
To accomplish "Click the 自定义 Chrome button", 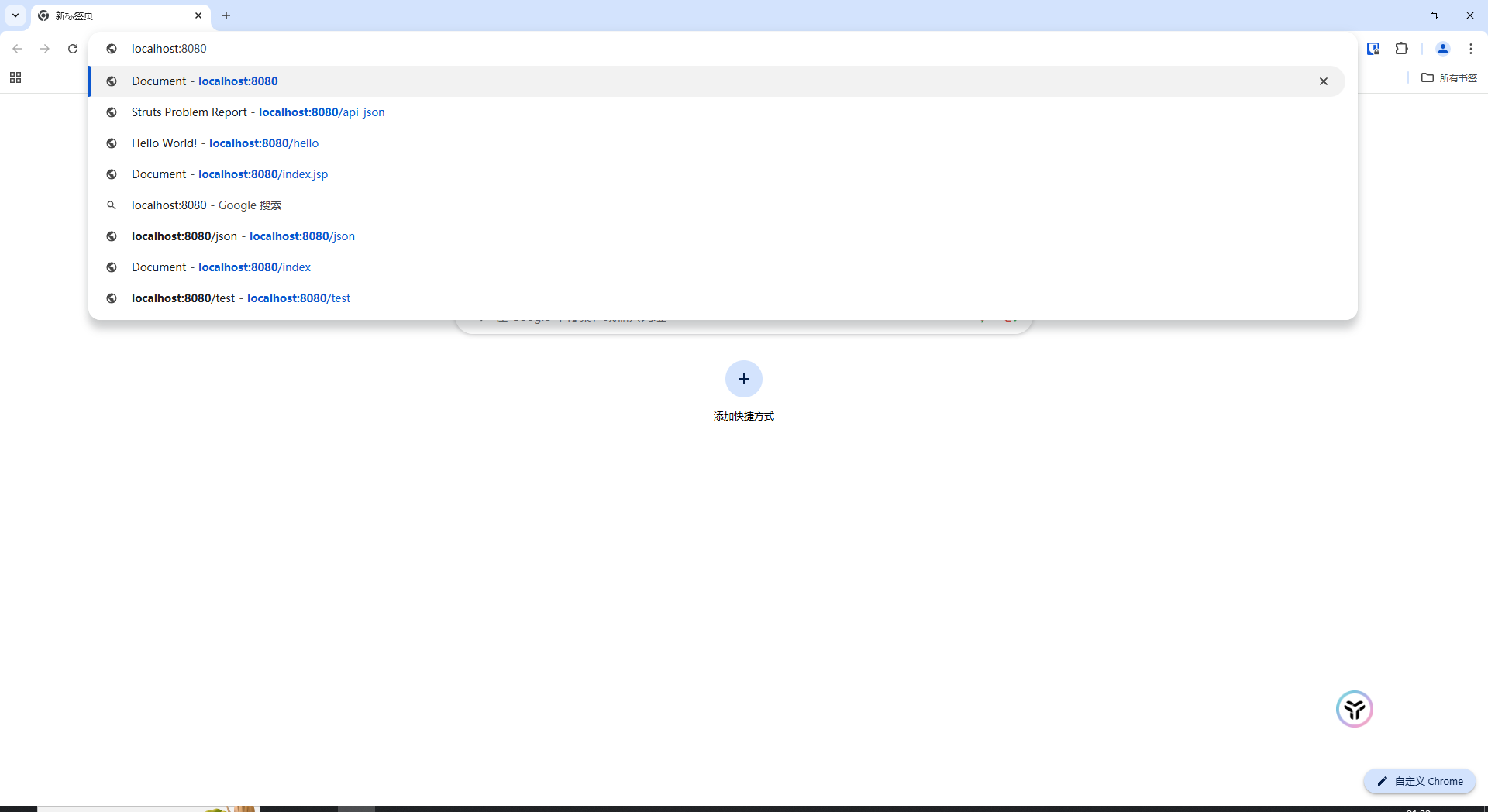I will click(x=1420, y=781).
